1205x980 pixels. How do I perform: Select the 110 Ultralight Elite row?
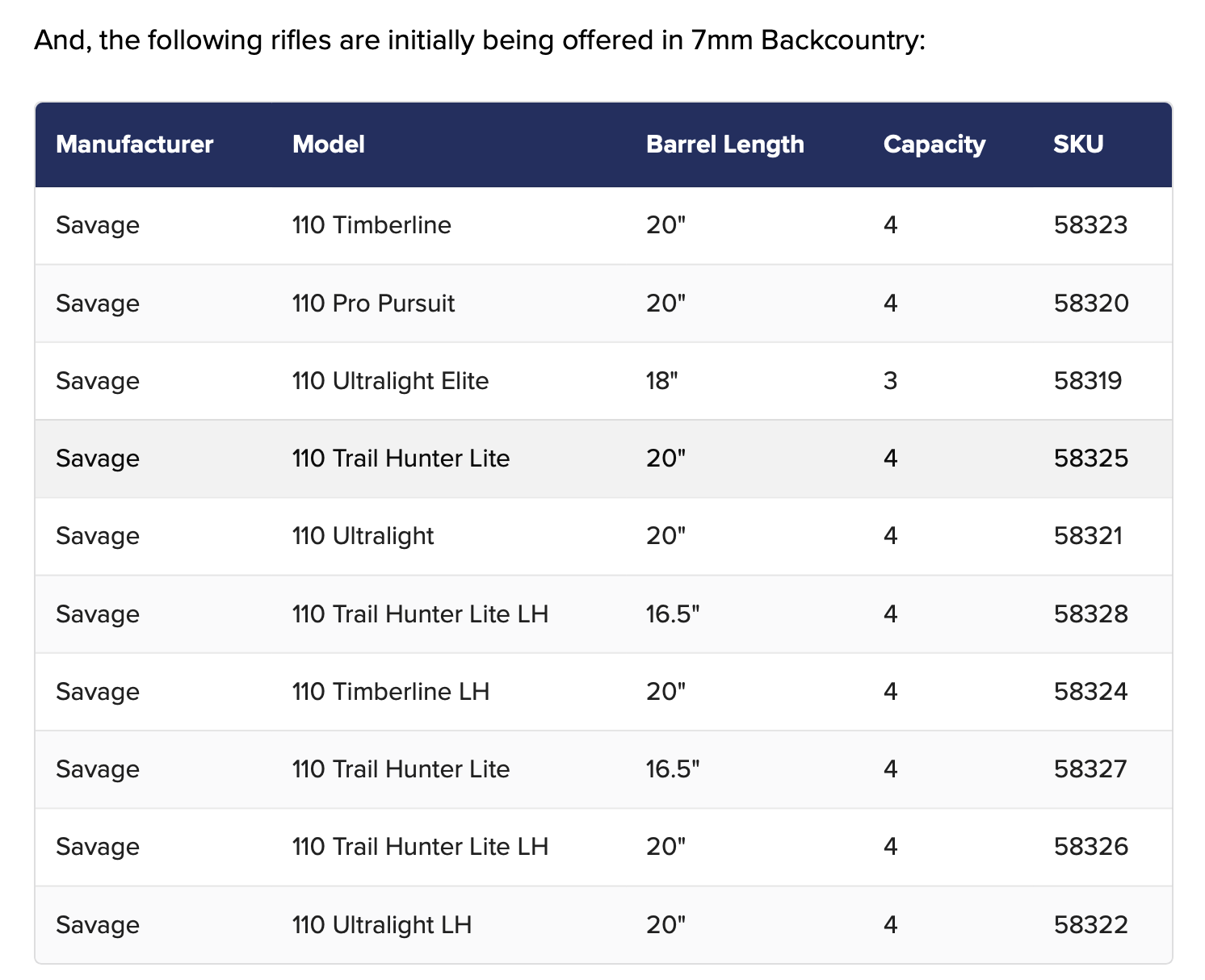click(x=390, y=381)
